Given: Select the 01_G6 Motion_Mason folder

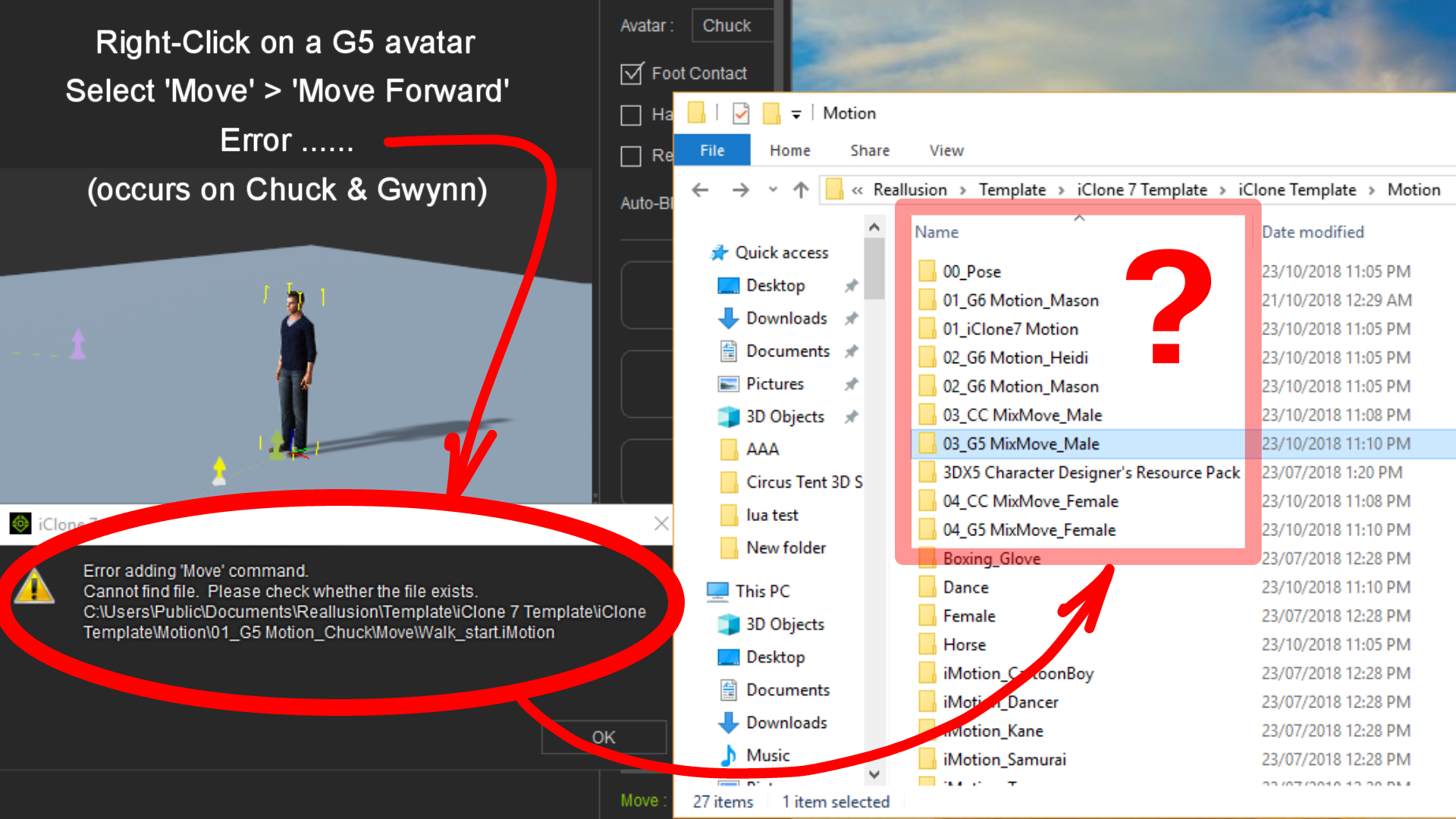Looking at the screenshot, I should click(1020, 300).
